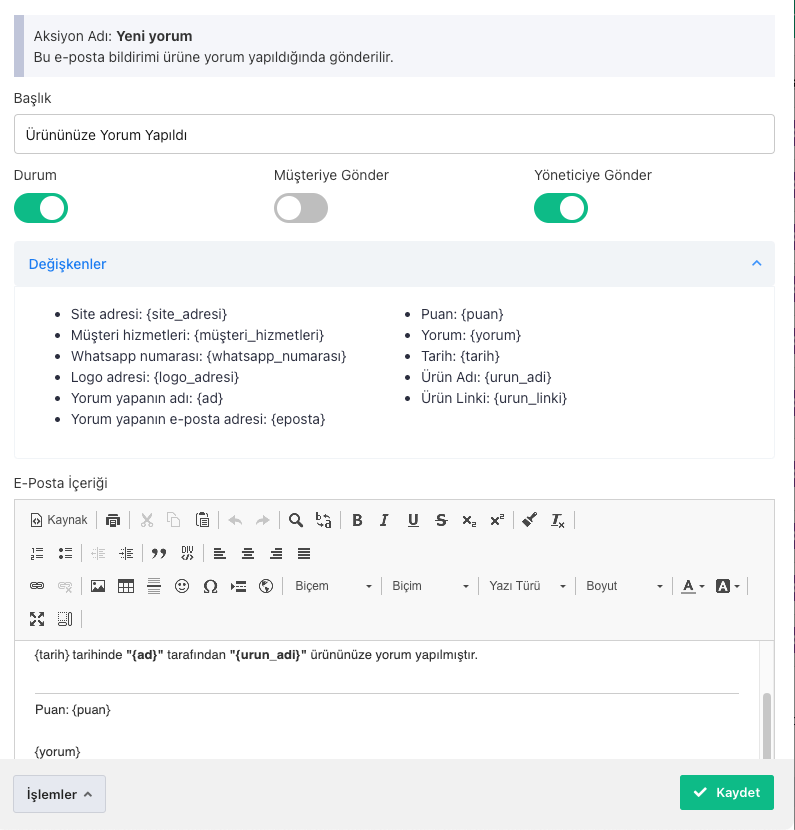Screen dimensions: 795x830
Task: Open the text color picker
Action: pyautogui.click(x=693, y=586)
